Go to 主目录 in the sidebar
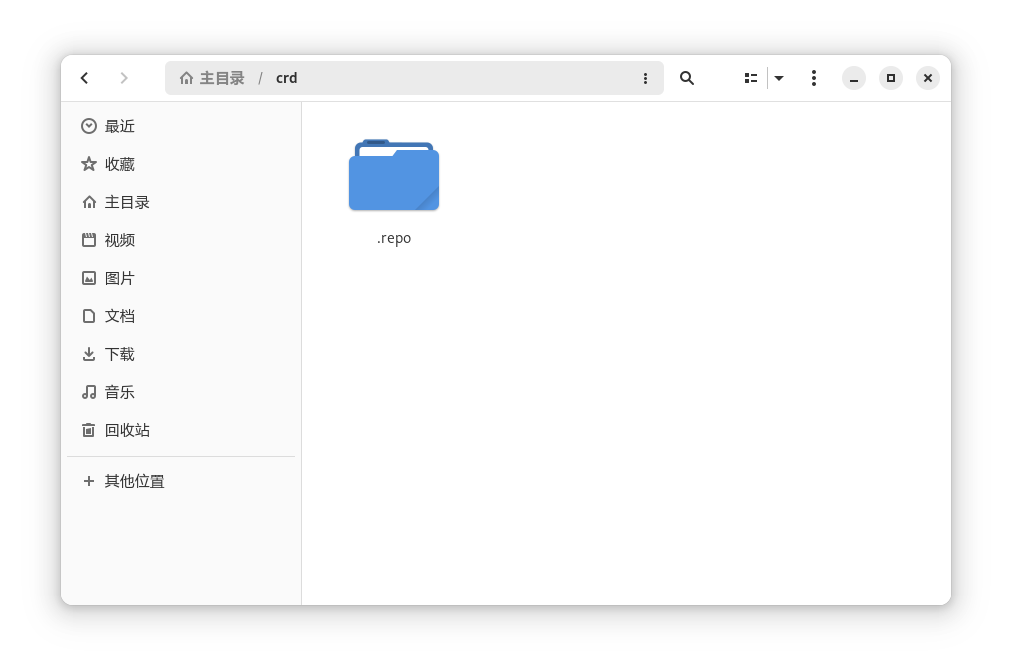This screenshot has width=1012, height=672. [181, 202]
